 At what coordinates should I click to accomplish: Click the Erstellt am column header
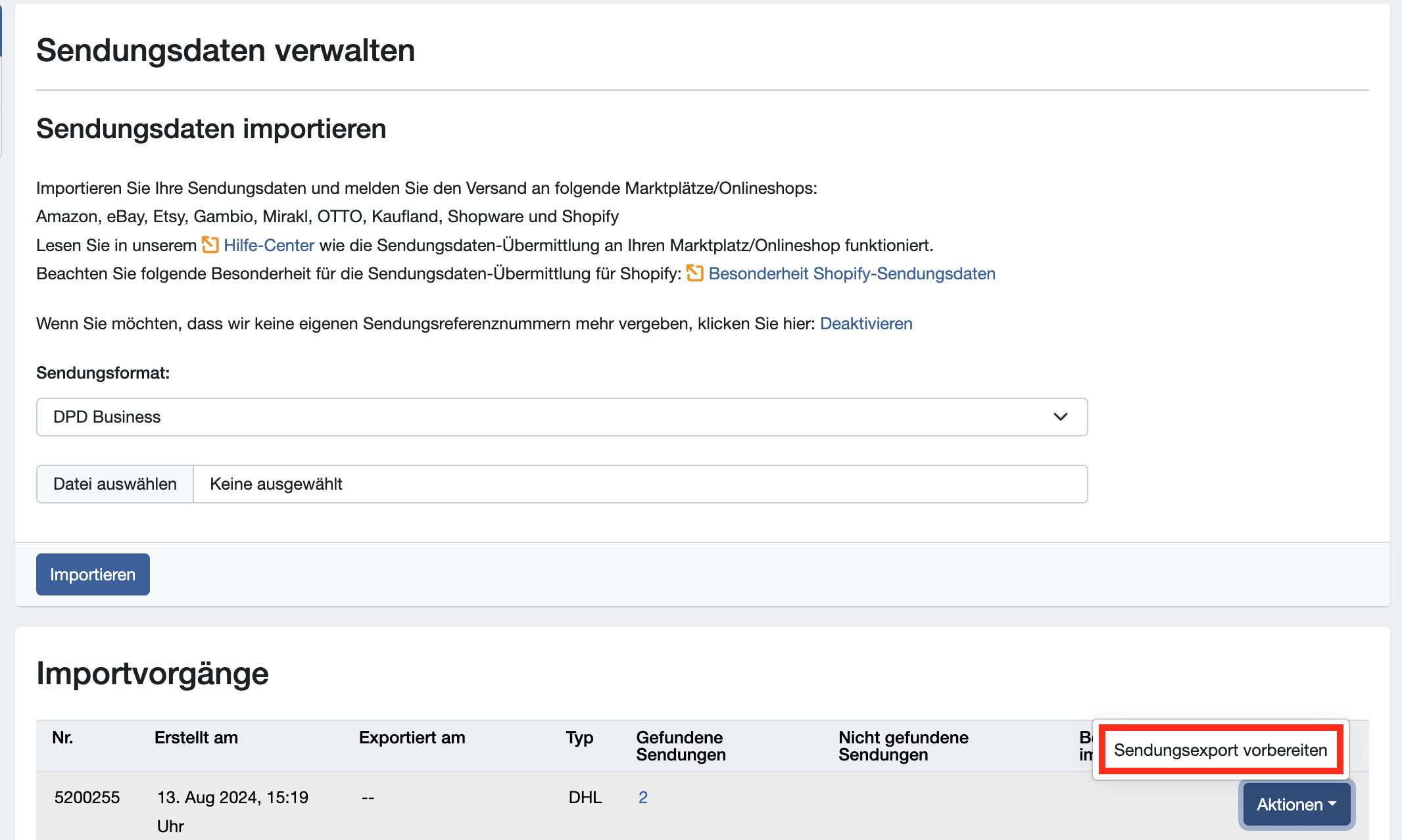point(196,737)
